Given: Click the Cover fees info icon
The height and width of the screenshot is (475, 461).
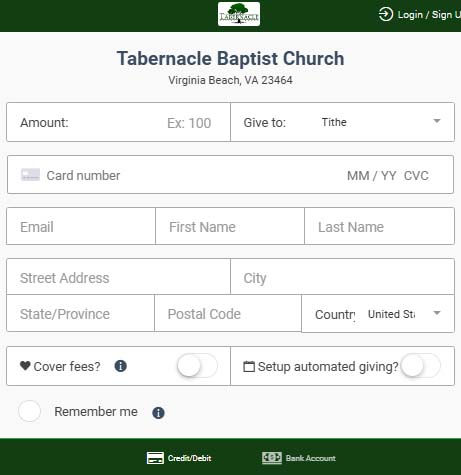Looking at the screenshot, I should tap(120, 366).
